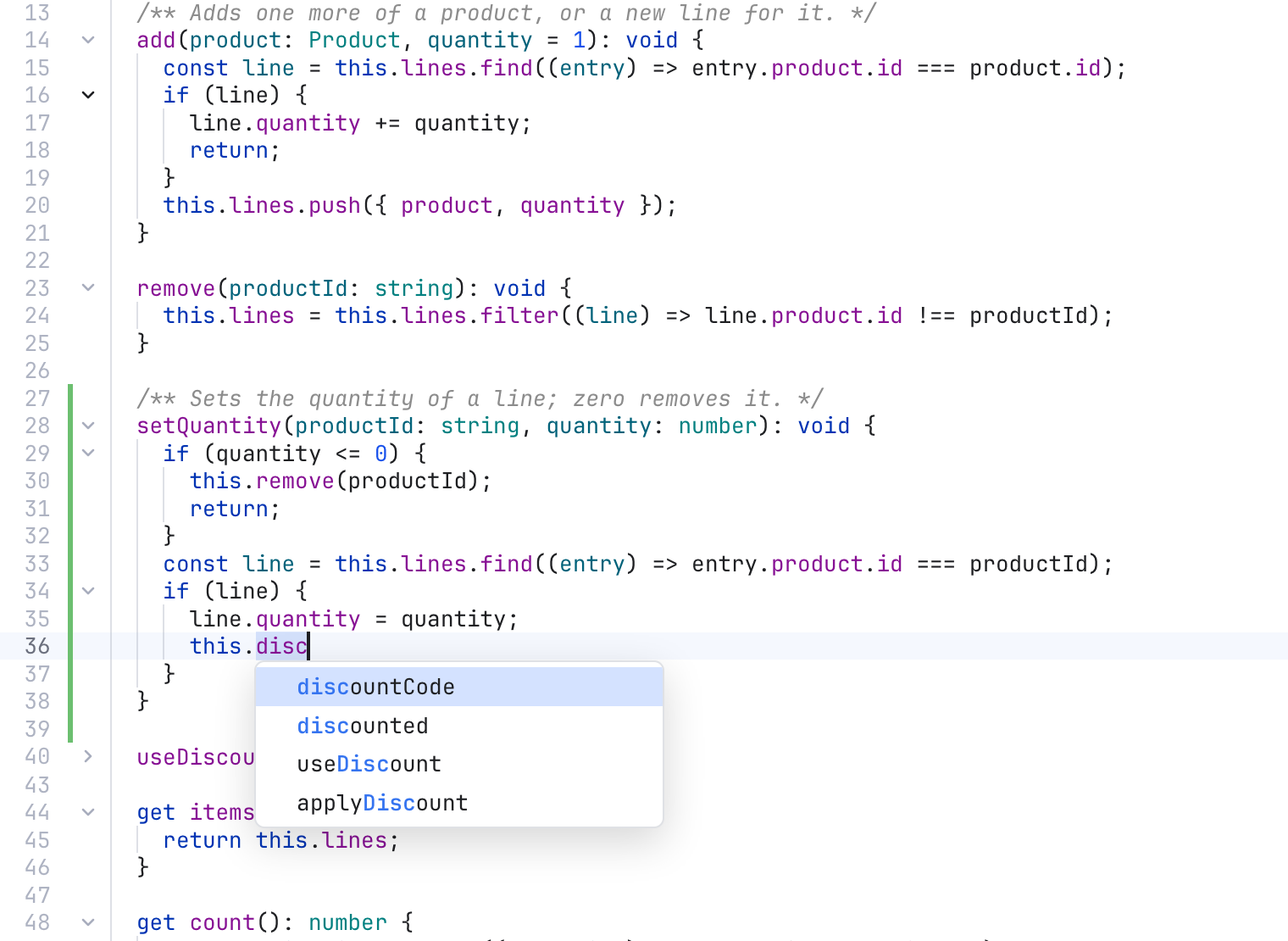Click the 'filter' call on line 24
Screen dimensions: 1288x941
(x=519, y=315)
